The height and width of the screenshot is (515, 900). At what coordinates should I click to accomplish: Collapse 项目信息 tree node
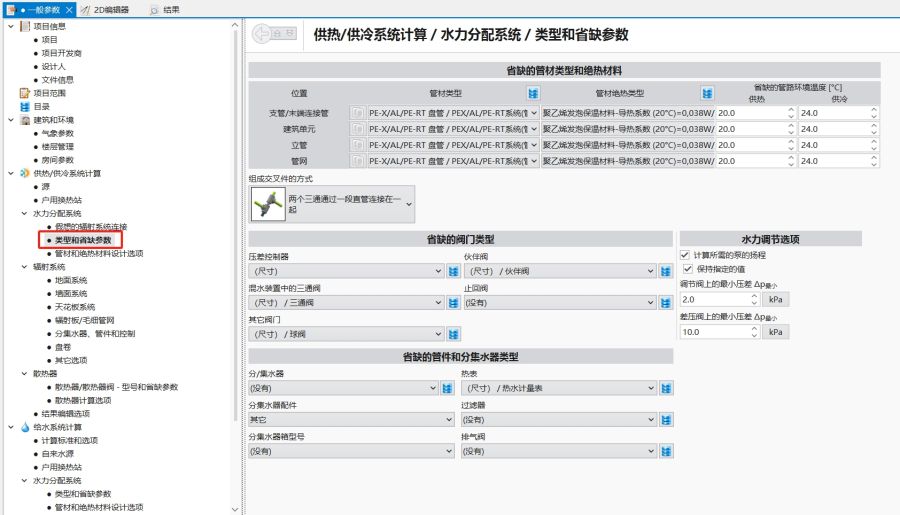click(10, 26)
